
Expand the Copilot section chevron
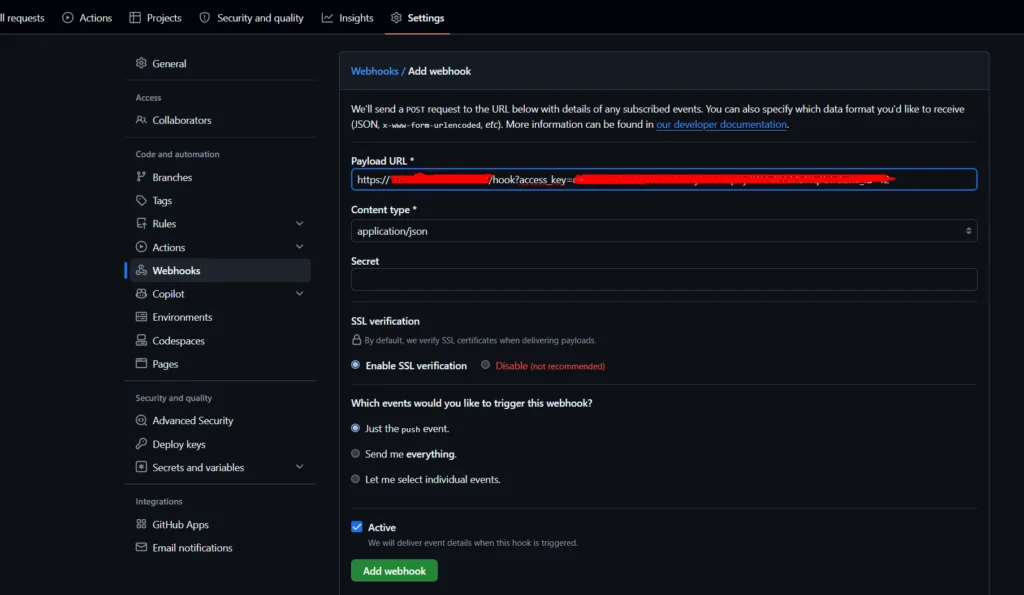300,294
